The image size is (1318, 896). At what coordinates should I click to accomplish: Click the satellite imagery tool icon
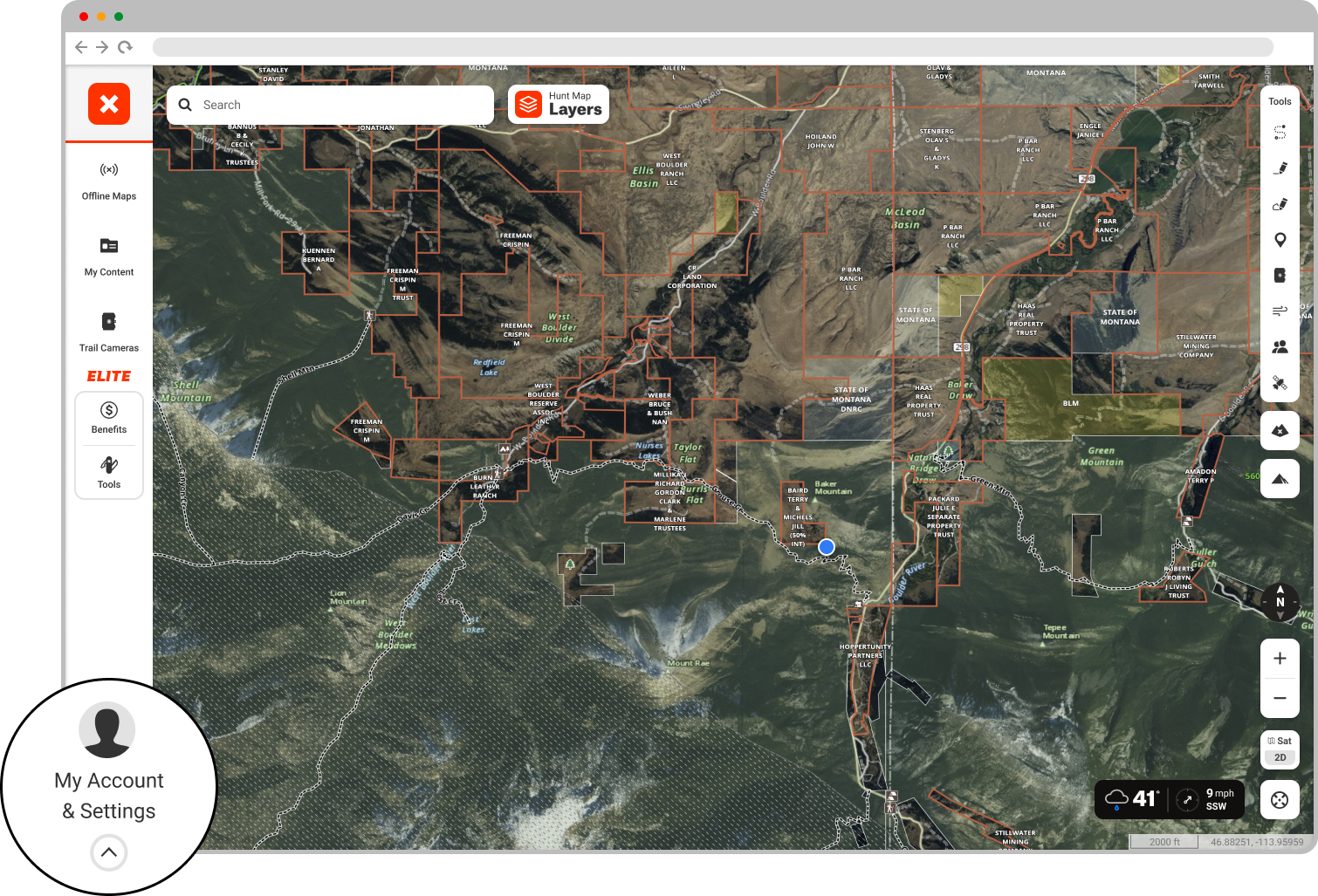1280,383
